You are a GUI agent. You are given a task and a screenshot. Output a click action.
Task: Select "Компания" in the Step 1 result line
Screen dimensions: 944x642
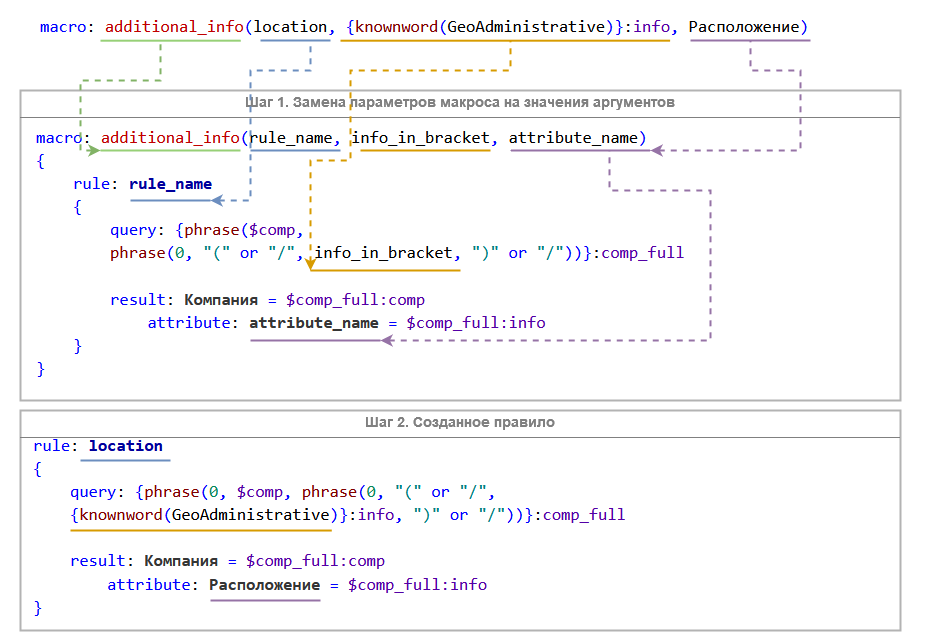(x=221, y=300)
